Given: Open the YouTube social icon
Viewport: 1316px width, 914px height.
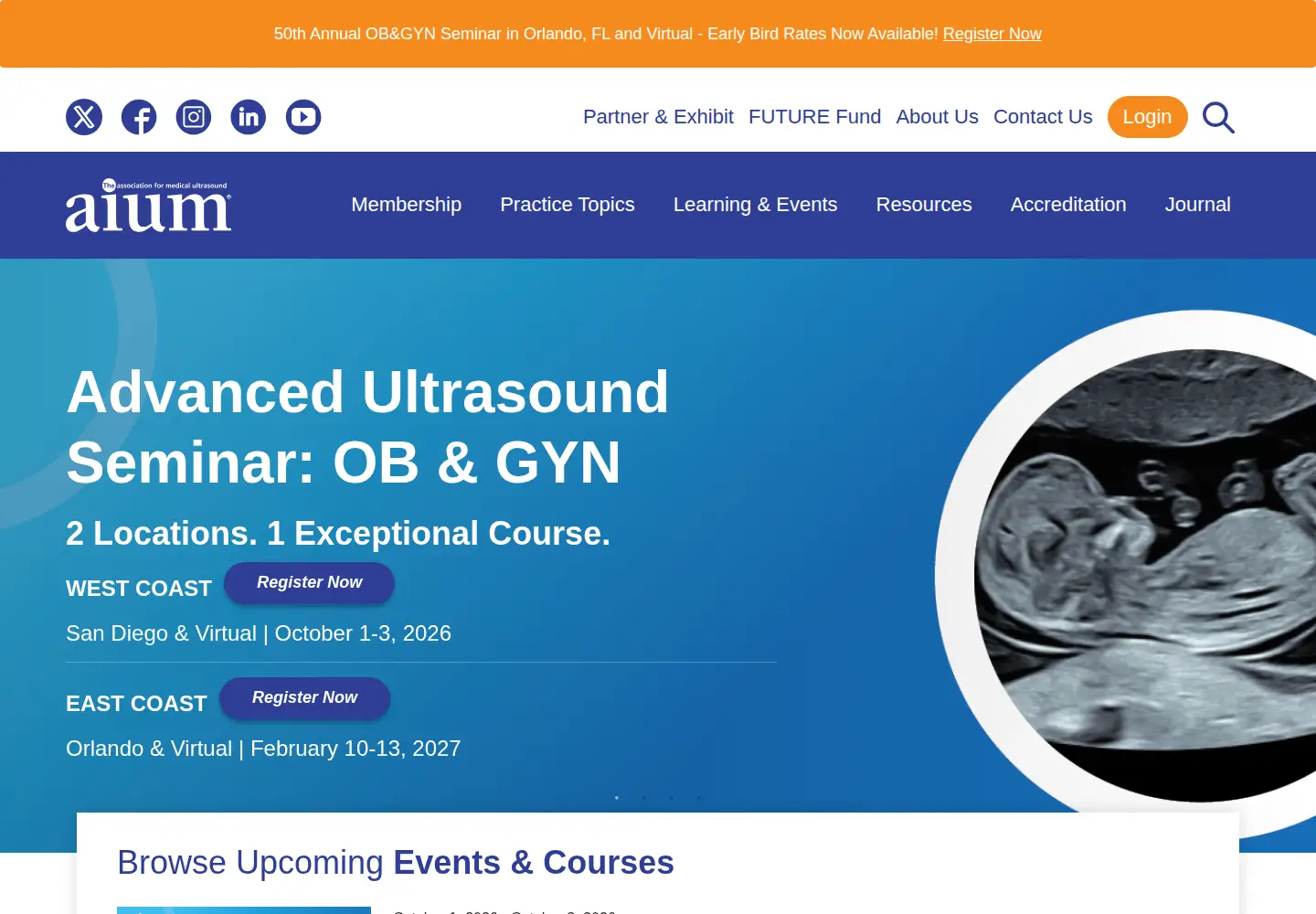Looking at the screenshot, I should (303, 117).
